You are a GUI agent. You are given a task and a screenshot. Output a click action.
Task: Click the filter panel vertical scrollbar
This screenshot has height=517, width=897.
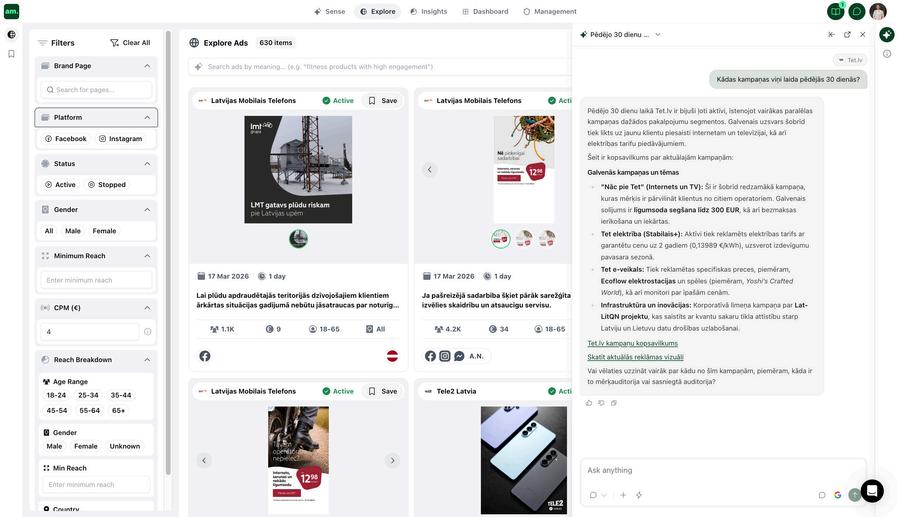[168, 253]
